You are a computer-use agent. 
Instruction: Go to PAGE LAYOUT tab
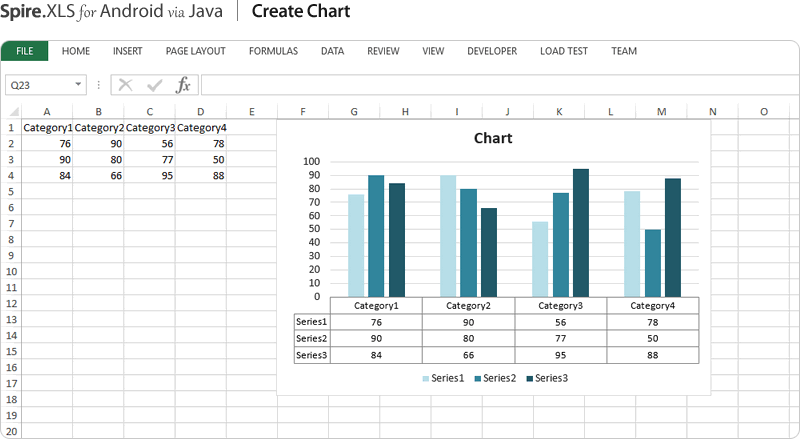pos(195,51)
